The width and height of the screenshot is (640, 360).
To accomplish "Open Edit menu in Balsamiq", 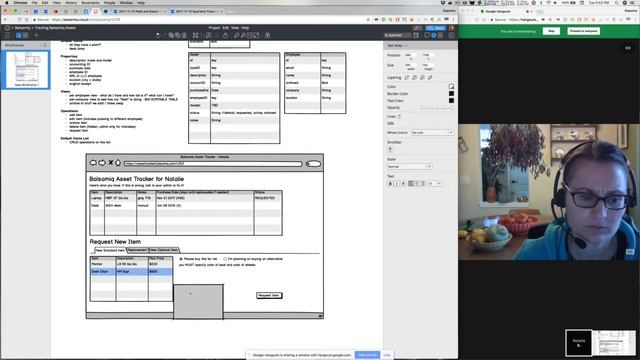I will click(226, 28).
